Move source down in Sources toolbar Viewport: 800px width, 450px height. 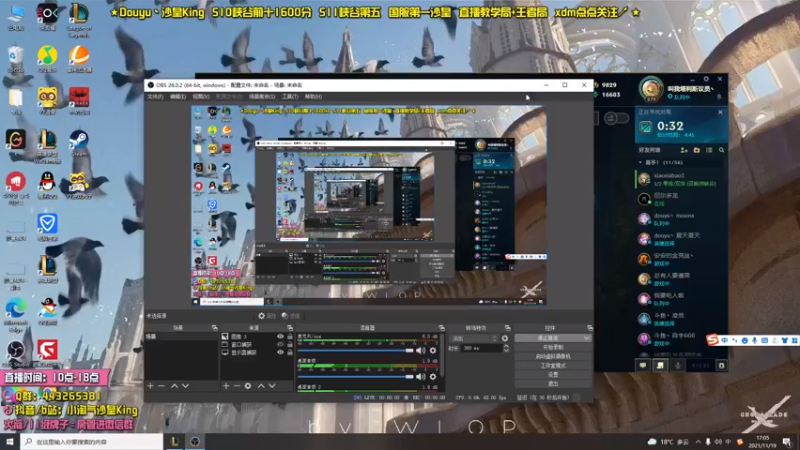(272, 386)
